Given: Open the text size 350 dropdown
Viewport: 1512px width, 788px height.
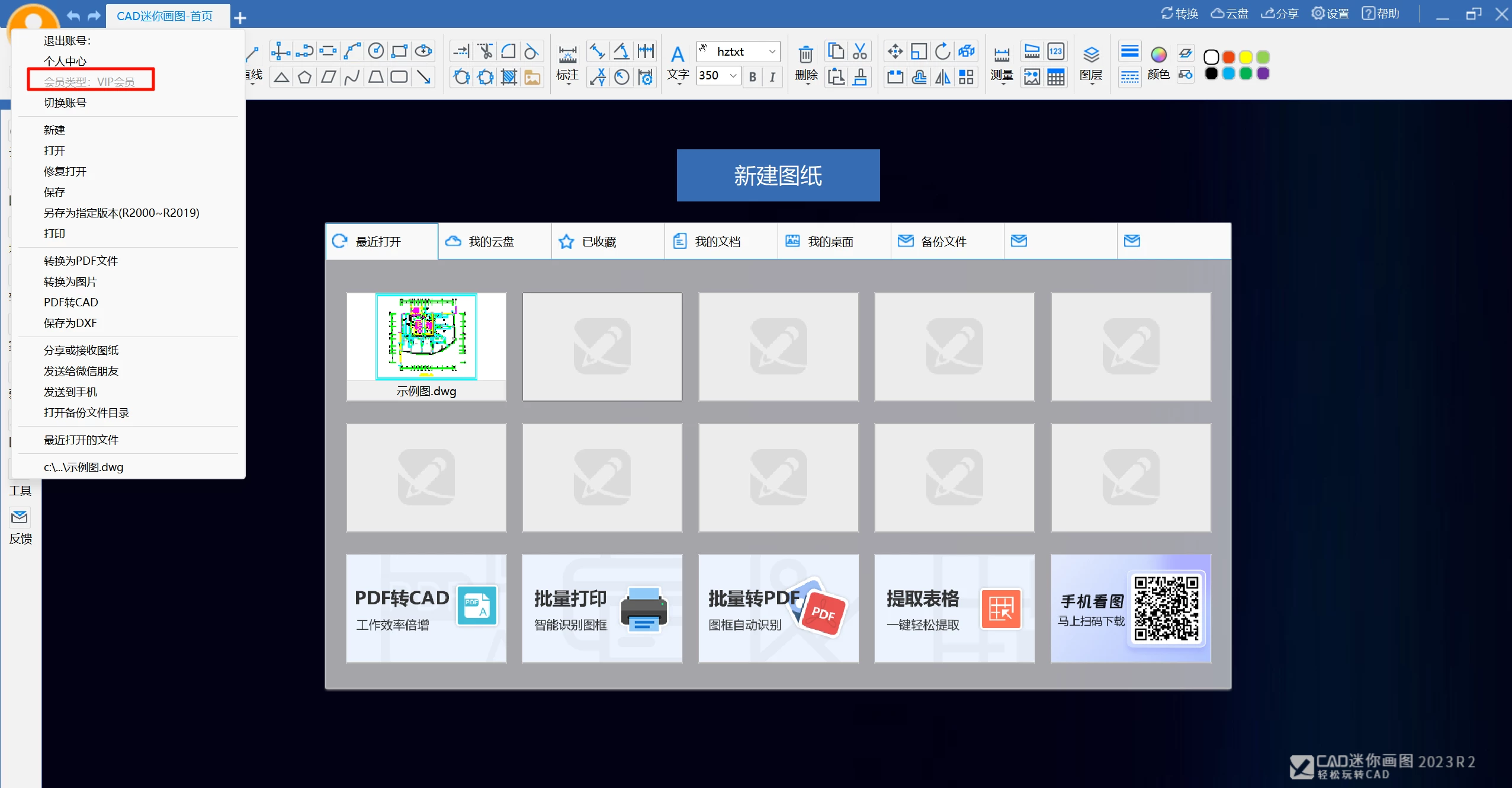Looking at the screenshot, I should coord(733,76).
